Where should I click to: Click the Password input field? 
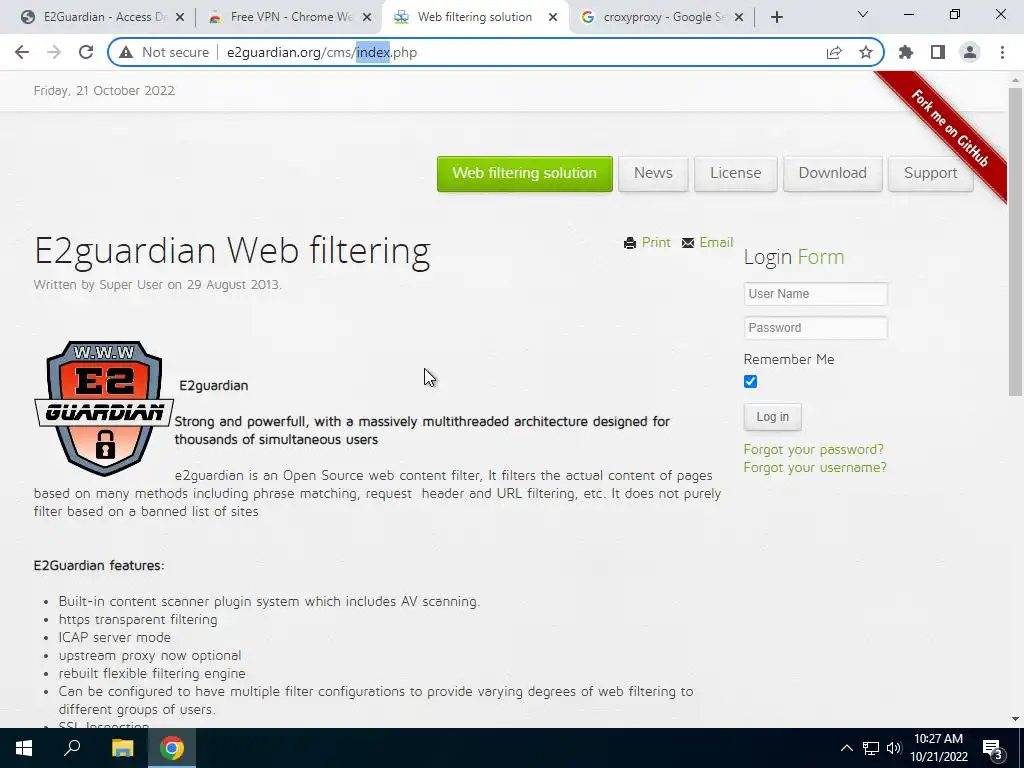click(816, 328)
